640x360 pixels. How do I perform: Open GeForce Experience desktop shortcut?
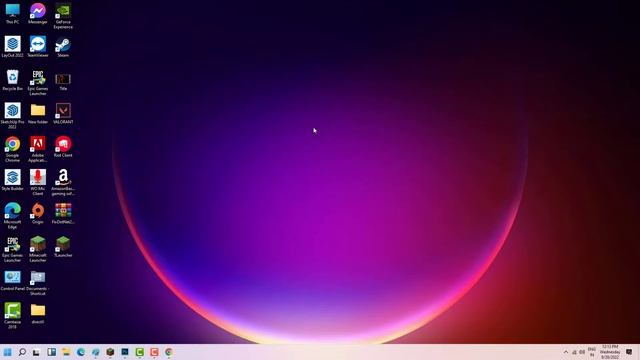[63, 16]
